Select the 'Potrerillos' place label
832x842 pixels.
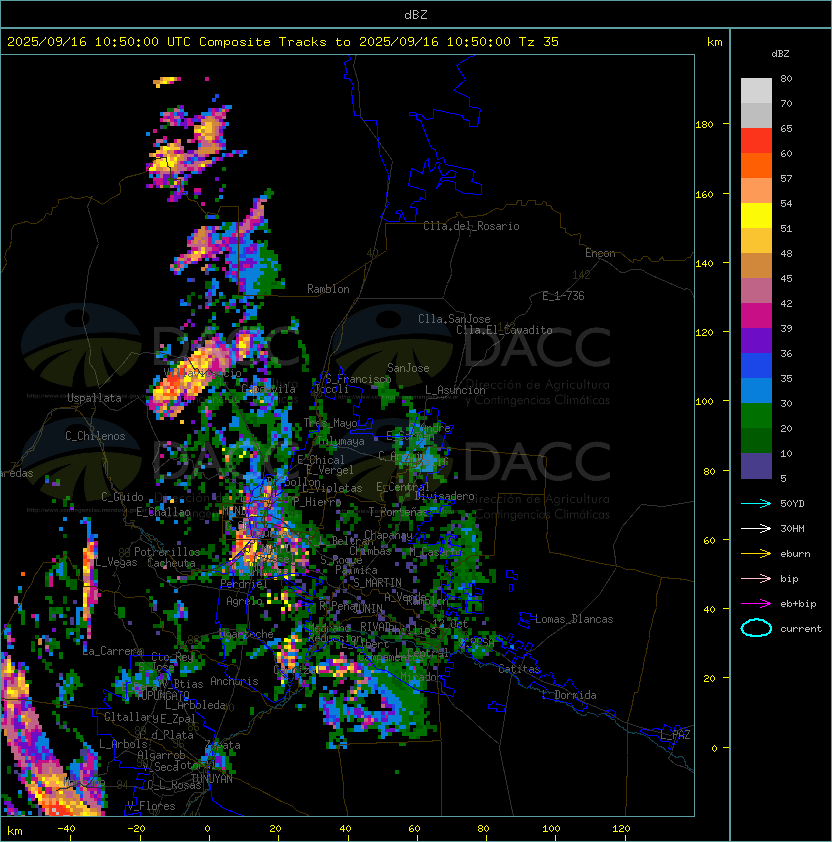167,552
